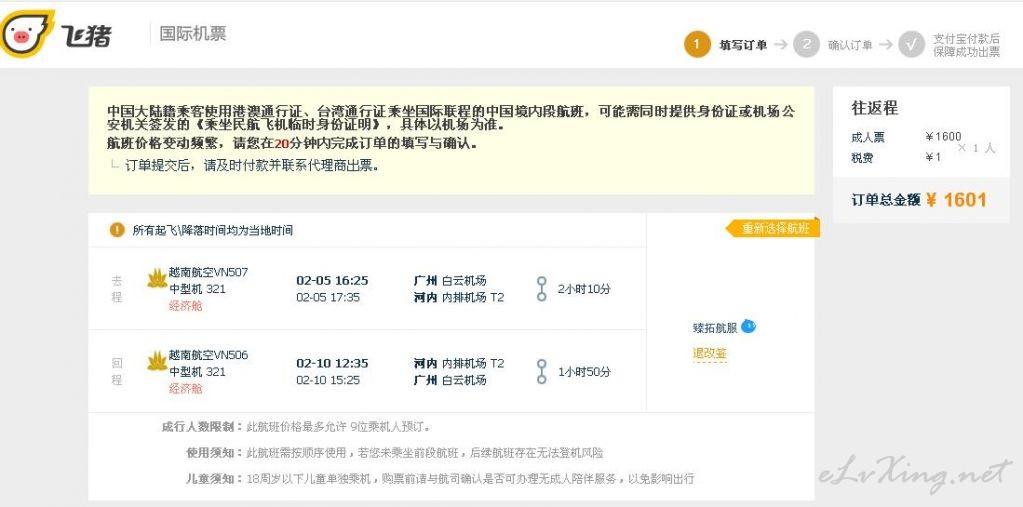Click the 经济舱 label for return flight
Screen dimensions: 1023x507
(185, 388)
